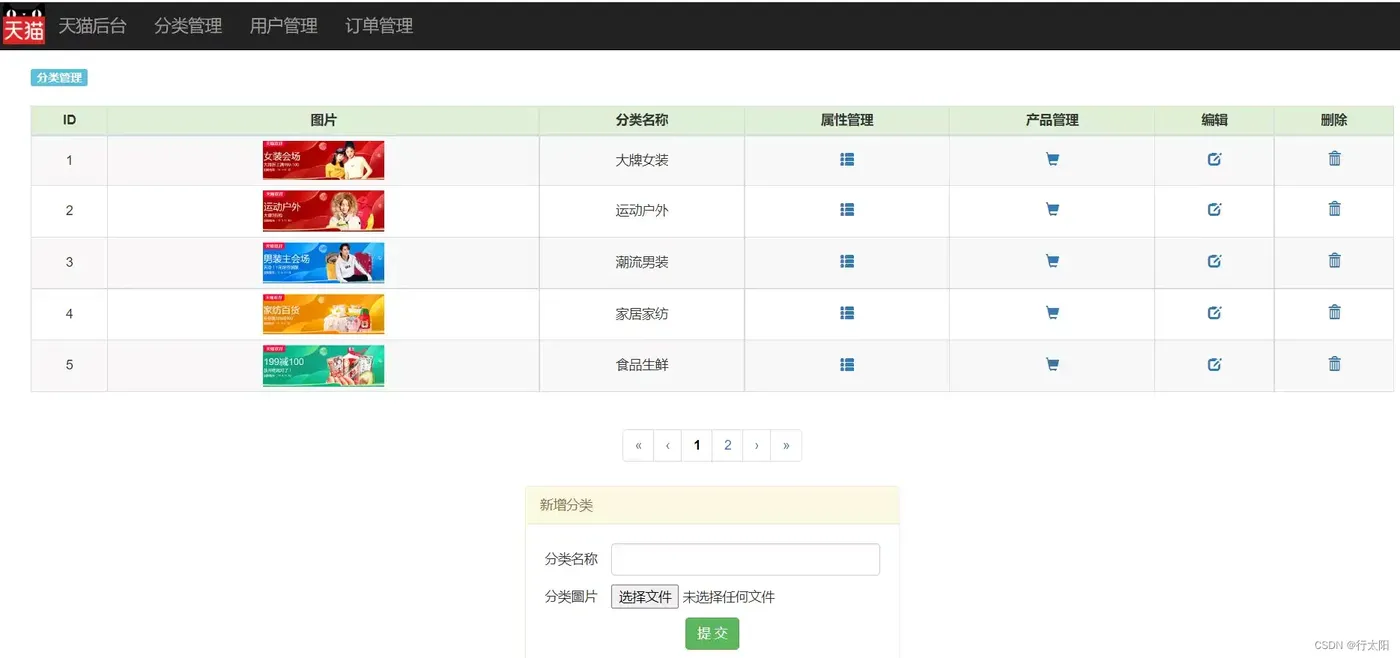Select the 食品生鲜 name cell
This screenshot has width=1400, height=658.
pos(642,365)
